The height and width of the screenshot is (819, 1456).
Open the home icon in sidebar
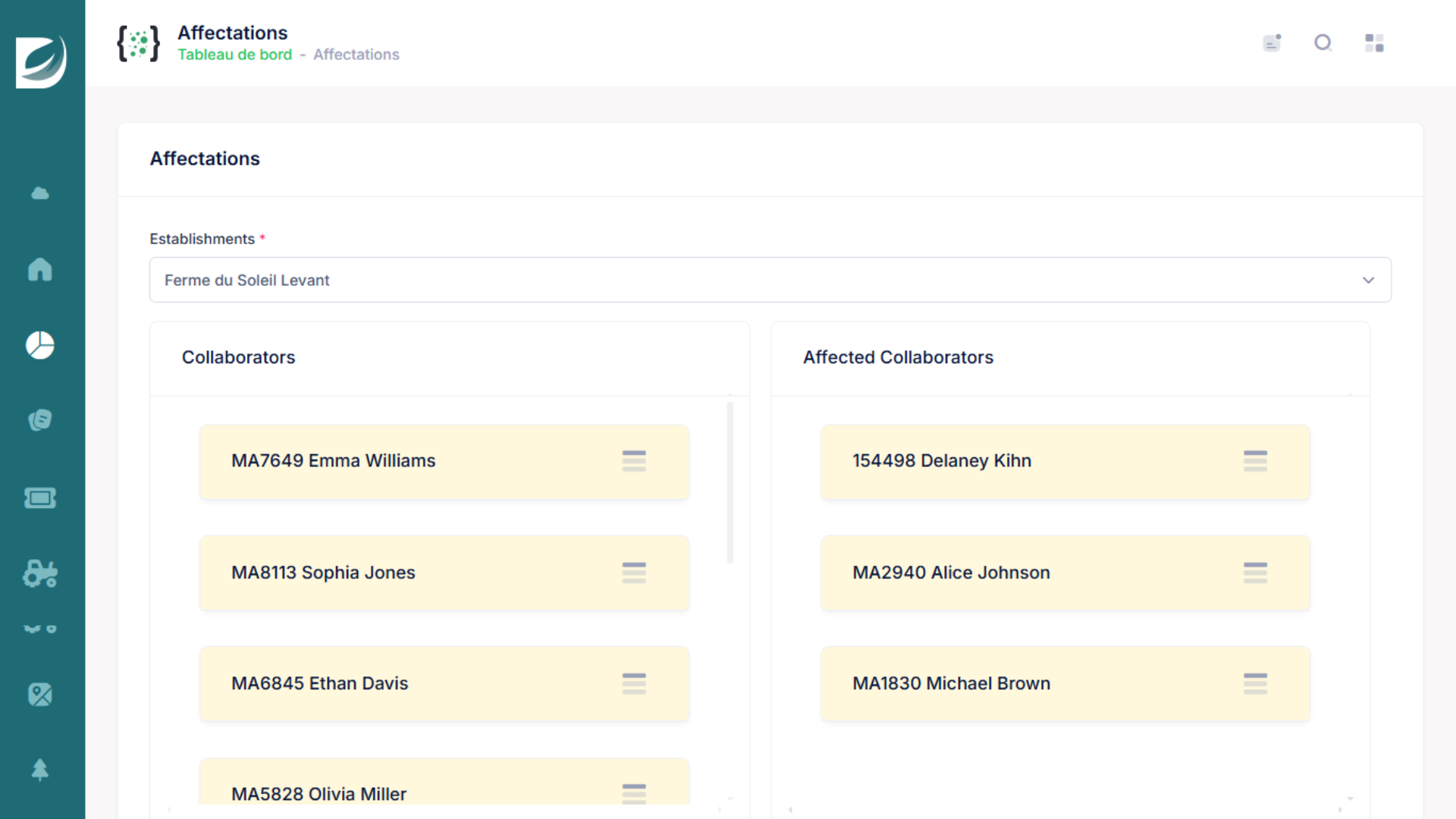(40, 269)
